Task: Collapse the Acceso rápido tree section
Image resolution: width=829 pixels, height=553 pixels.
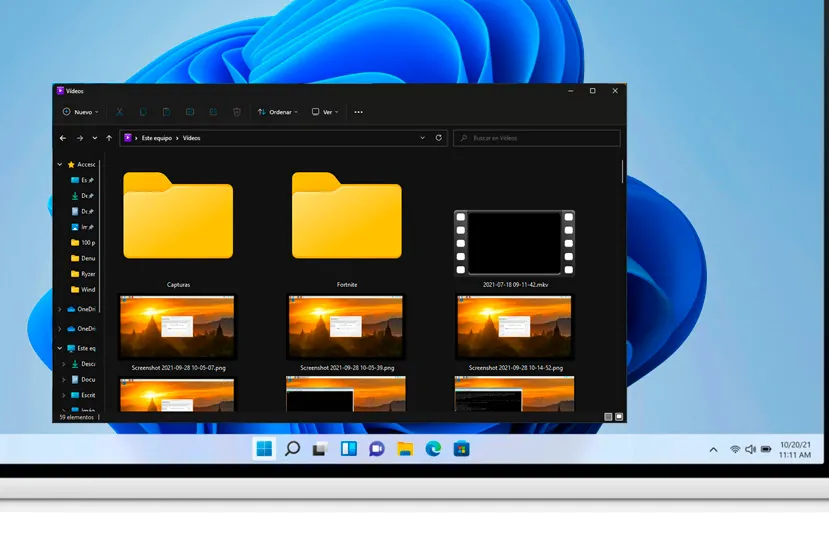Action: pyautogui.click(x=60, y=164)
